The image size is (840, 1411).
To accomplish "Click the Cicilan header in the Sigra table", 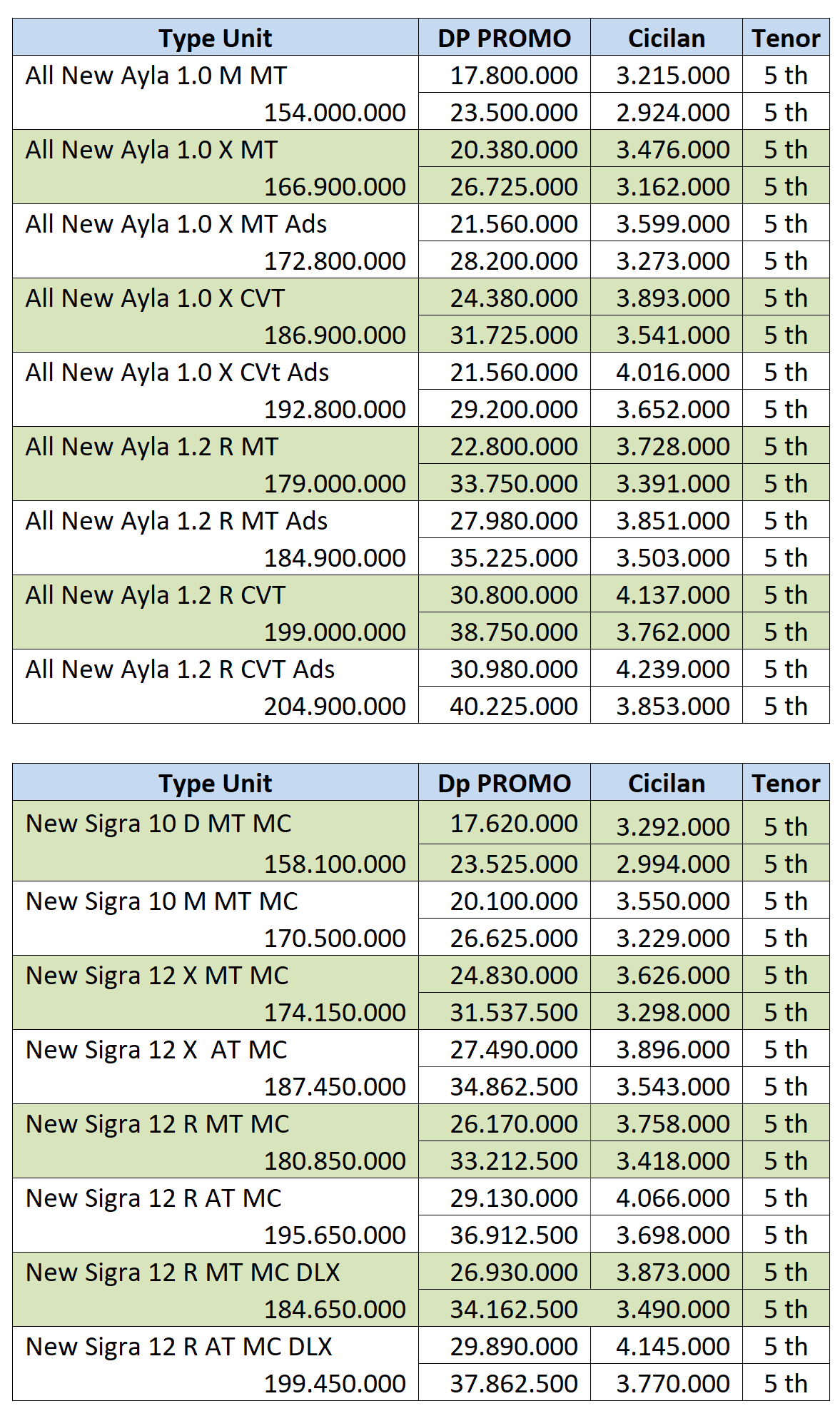I will point(666,783).
